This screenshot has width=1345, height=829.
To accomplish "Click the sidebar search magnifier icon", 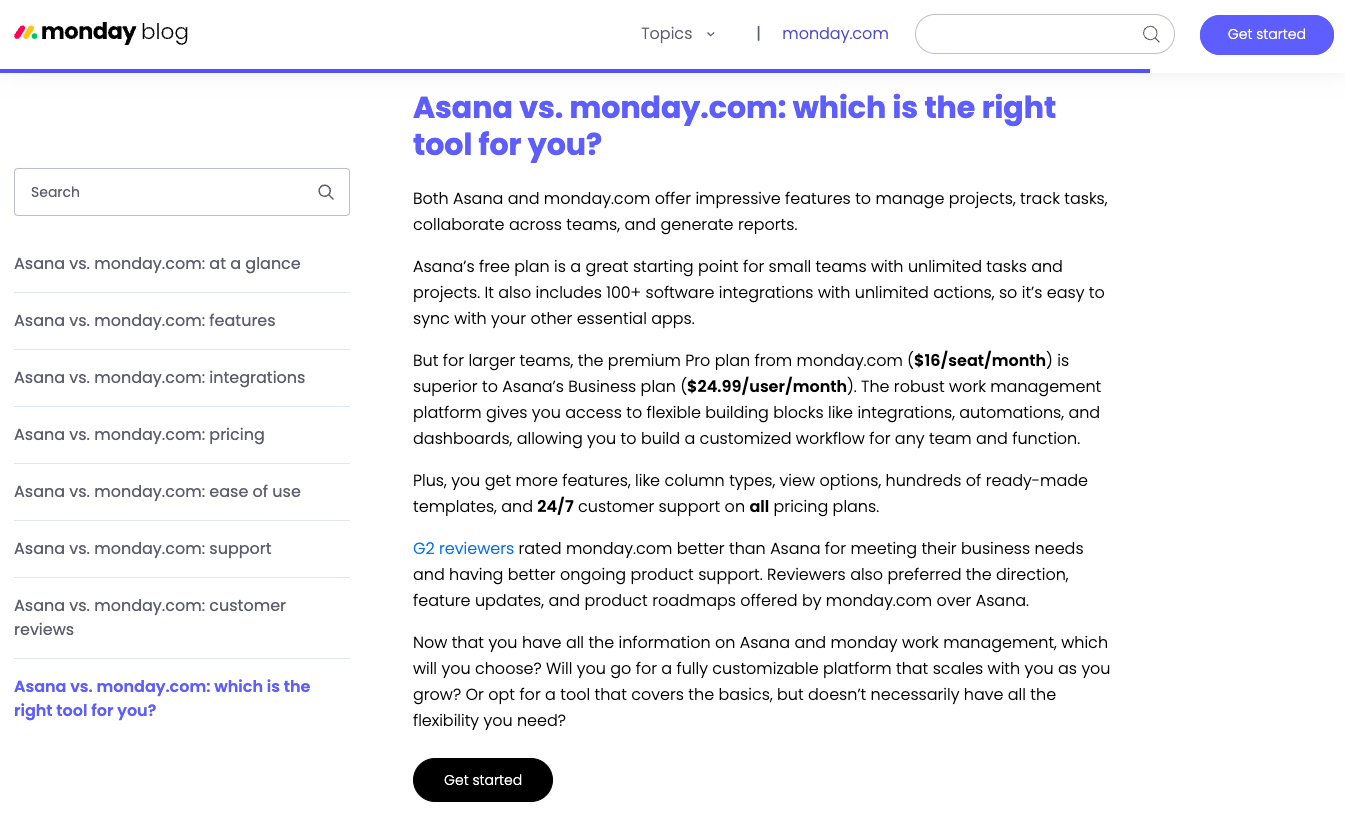I will pos(326,192).
